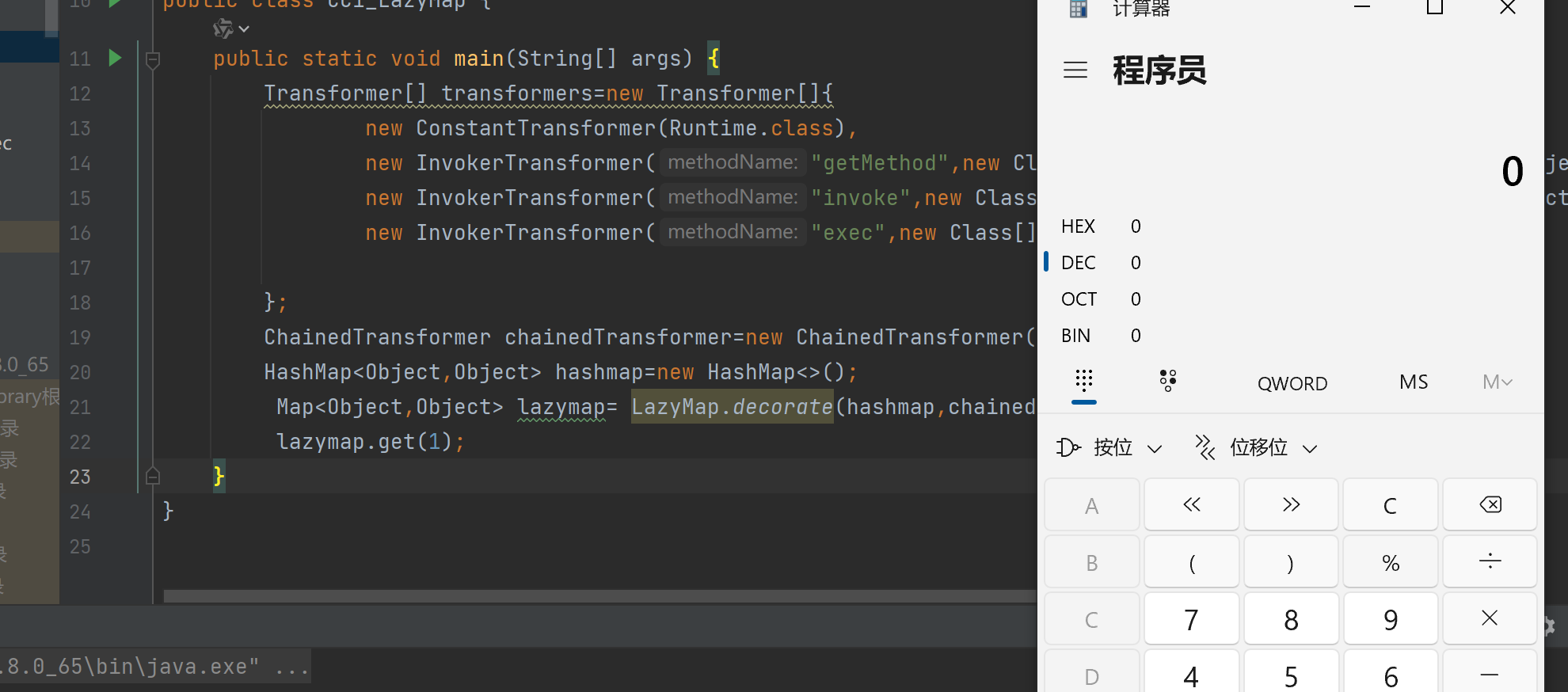The height and width of the screenshot is (692, 1568).
Task: Click the number 9 calculator key
Action: [x=1391, y=619]
